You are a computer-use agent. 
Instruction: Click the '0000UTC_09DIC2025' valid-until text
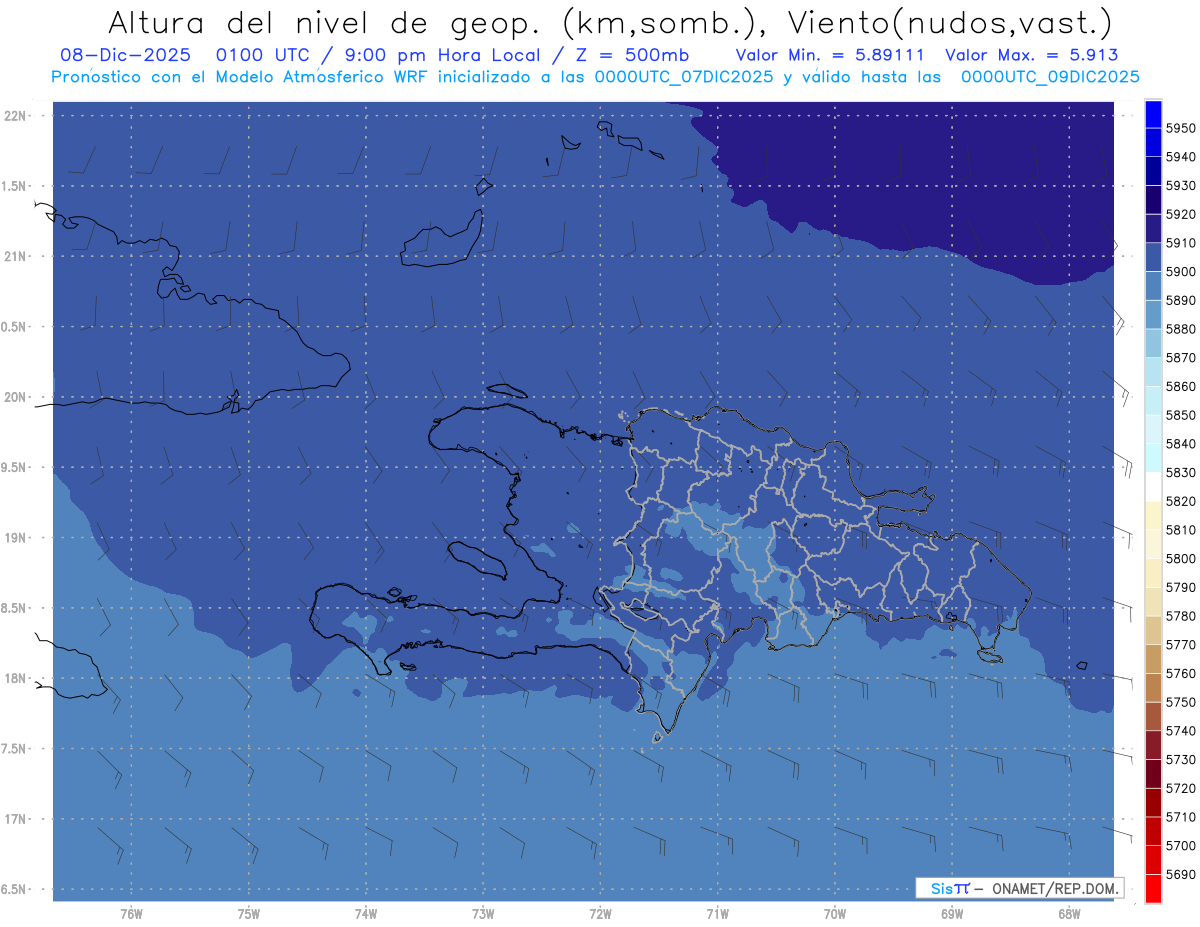point(1049,77)
